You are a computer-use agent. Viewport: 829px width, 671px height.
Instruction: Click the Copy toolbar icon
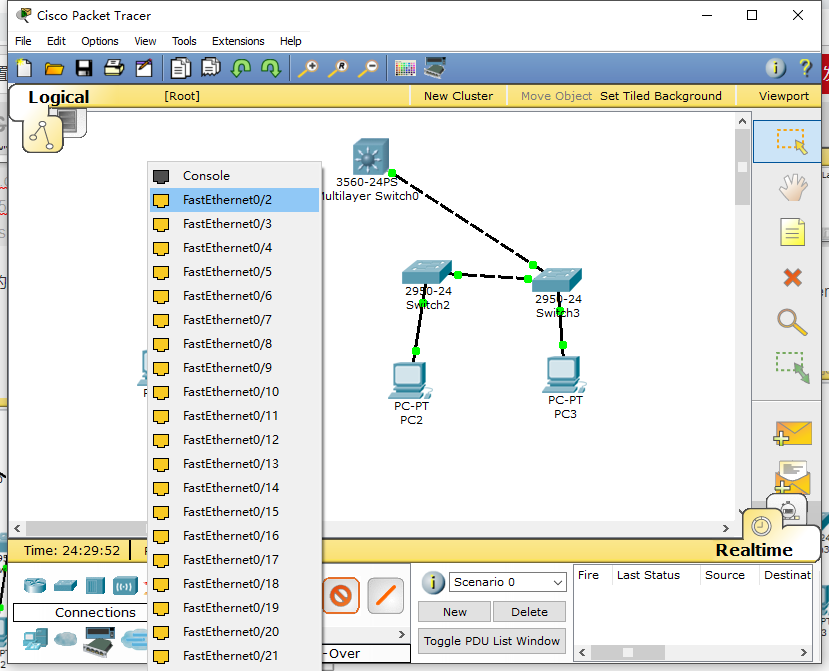point(181,68)
